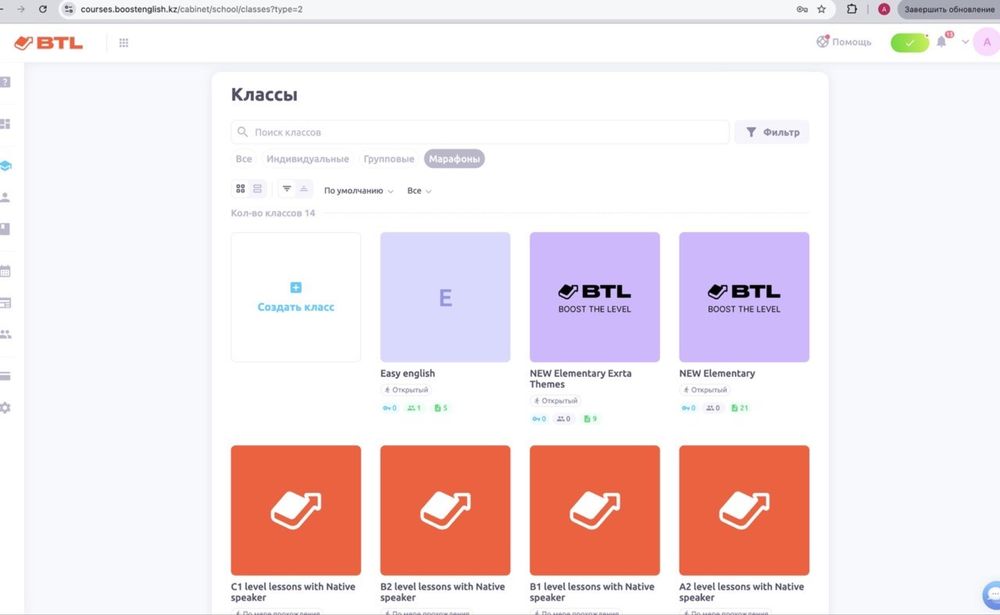1000x615 pixels.
Task: Click B2 level lessons with Native speaker title
Action: 443,592
